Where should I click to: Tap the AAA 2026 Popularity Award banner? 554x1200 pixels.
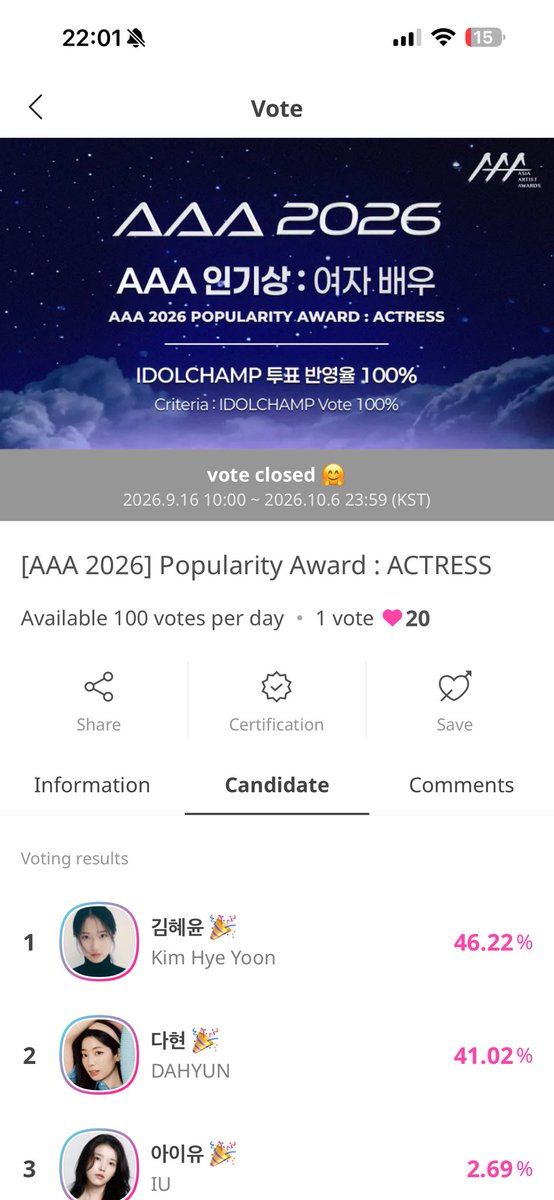pos(277,293)
